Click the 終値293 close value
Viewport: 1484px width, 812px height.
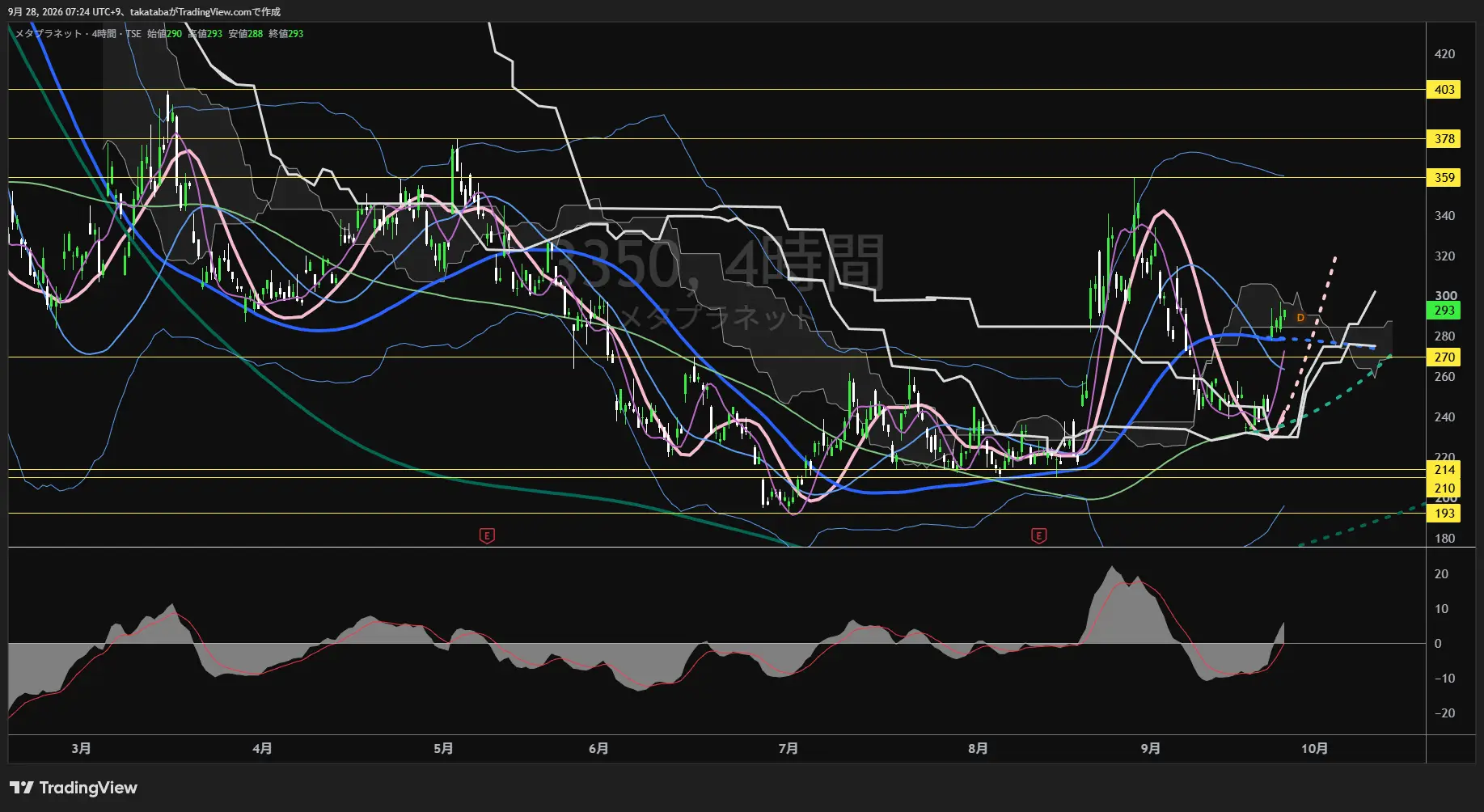(286, 34)
